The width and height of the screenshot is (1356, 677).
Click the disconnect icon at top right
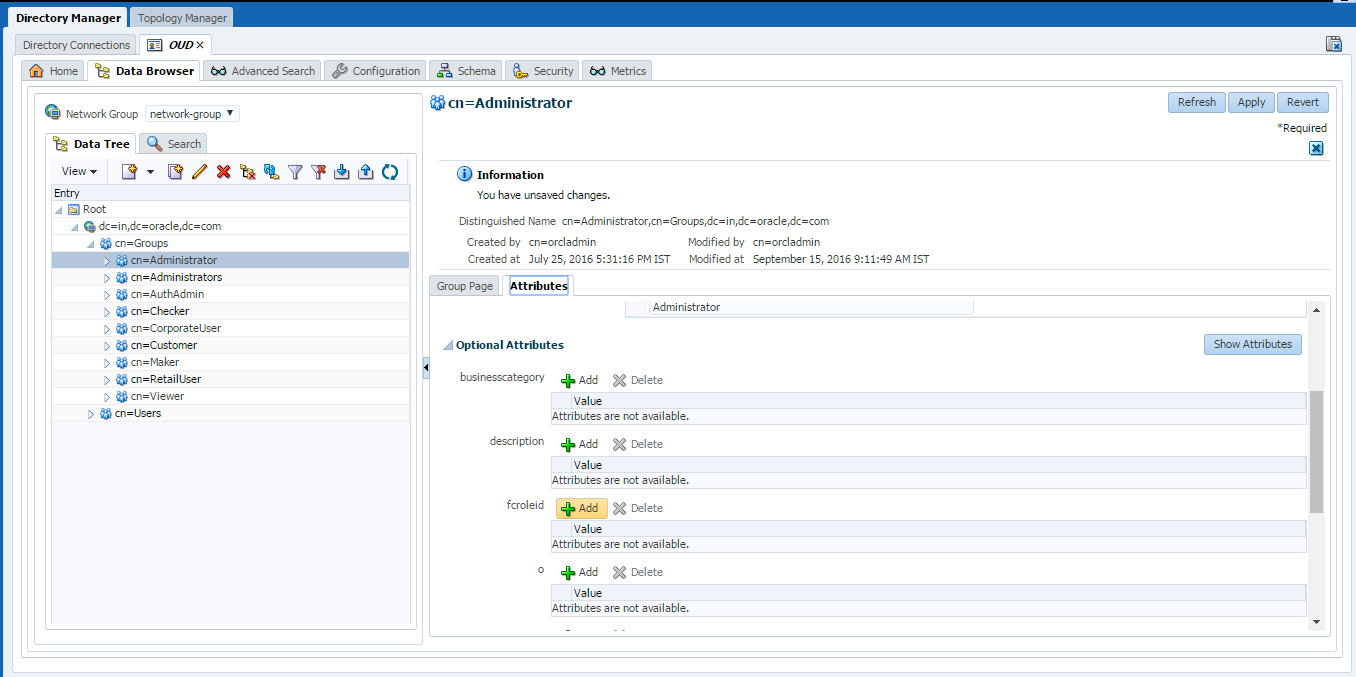1334,44
